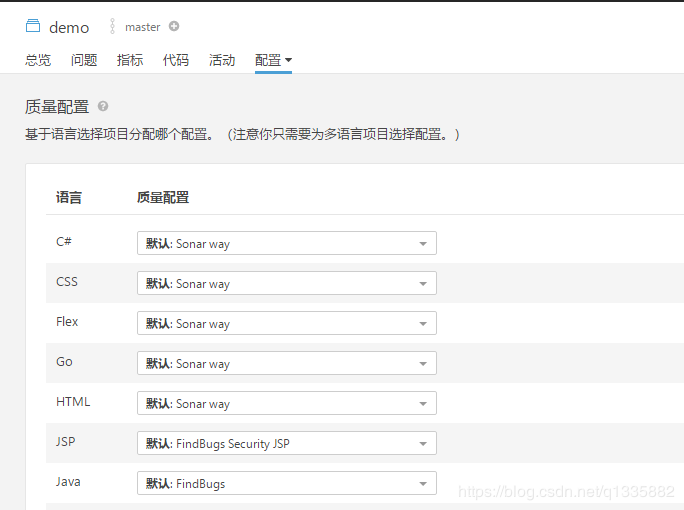The width and height of the screenshot is (684, 510).
Task: Click the plus icon next to master
Action: tap(174, 26)
